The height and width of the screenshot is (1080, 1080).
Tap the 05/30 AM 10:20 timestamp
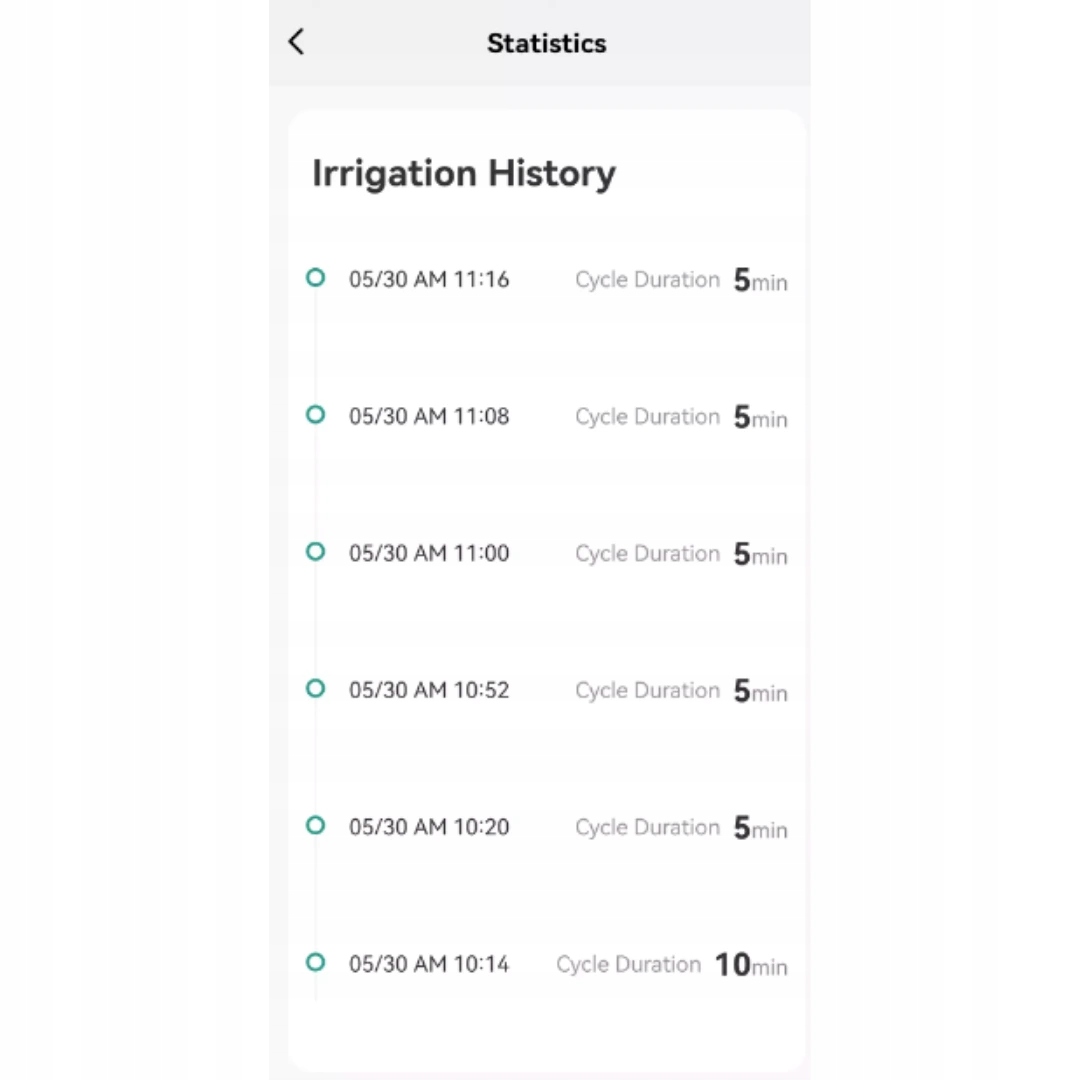coord(429,828)
